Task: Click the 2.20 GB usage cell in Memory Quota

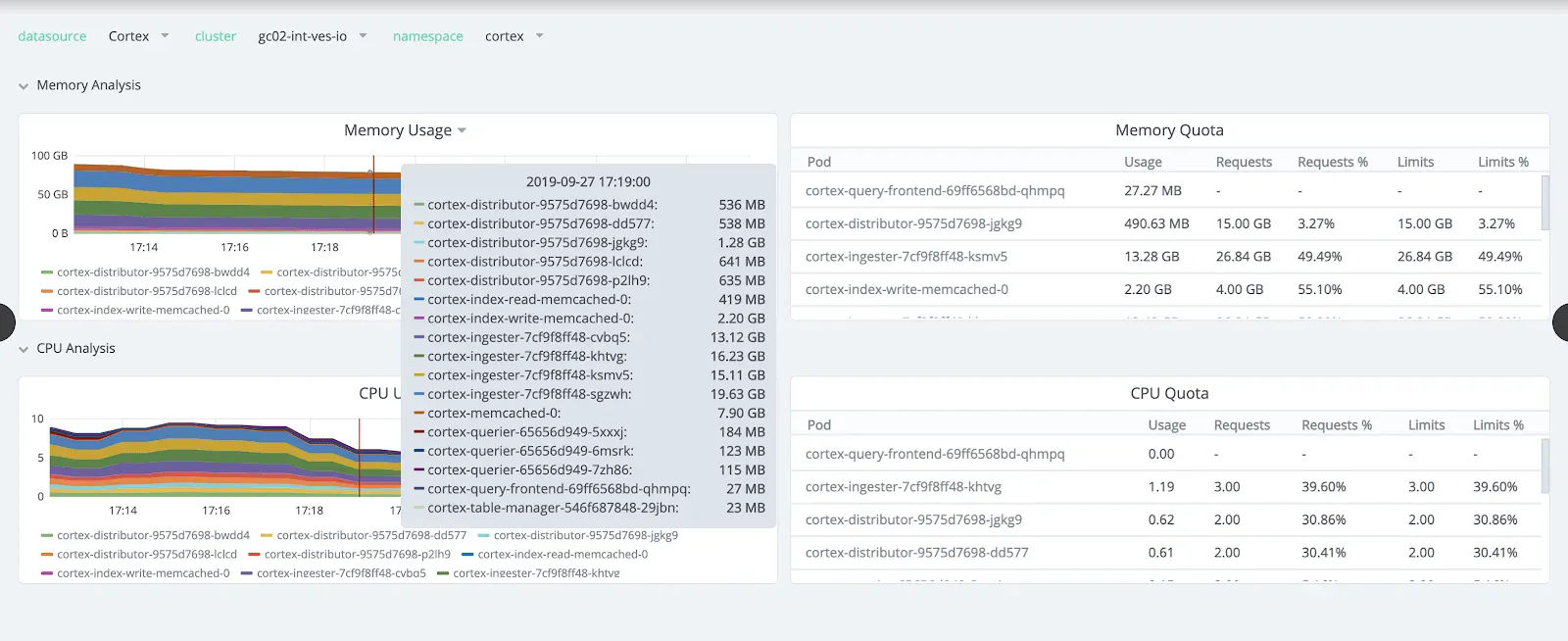Action: (1148, 289)
